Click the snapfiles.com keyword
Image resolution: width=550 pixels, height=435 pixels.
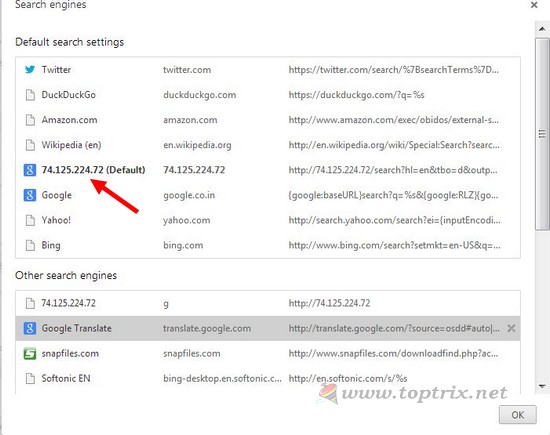(192, 354)
